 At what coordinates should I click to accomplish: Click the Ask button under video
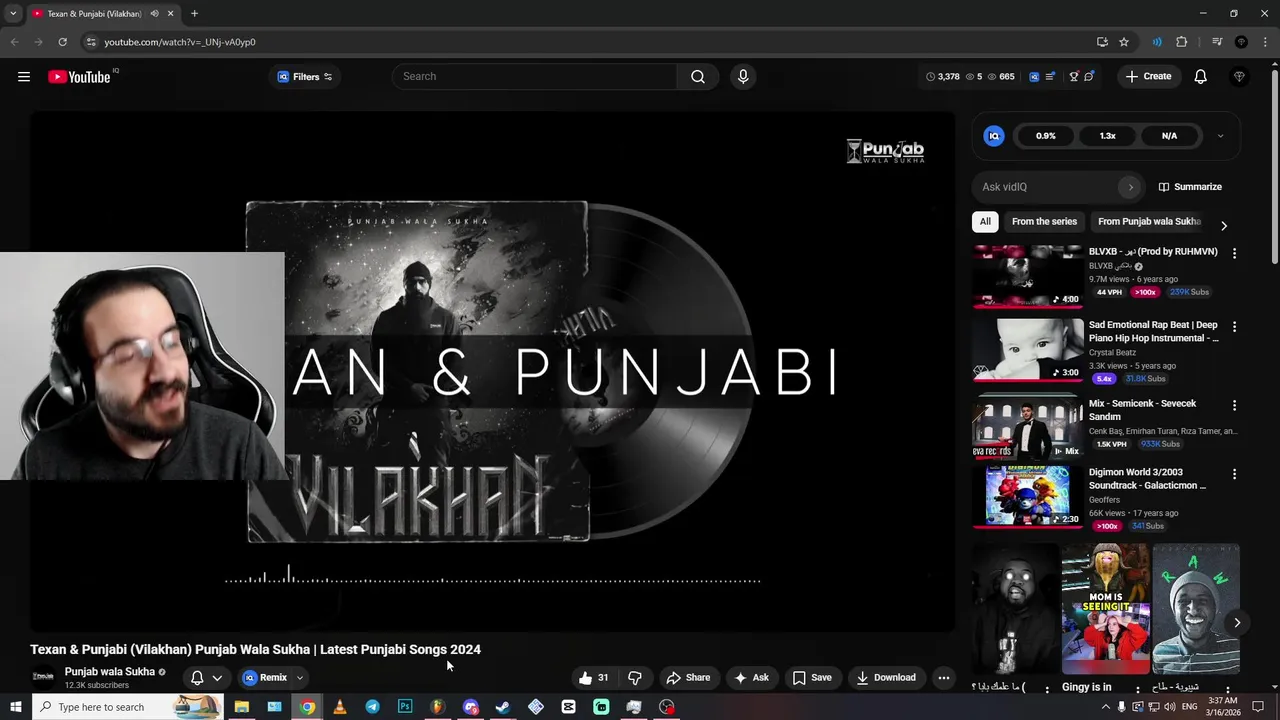[751, 678]
